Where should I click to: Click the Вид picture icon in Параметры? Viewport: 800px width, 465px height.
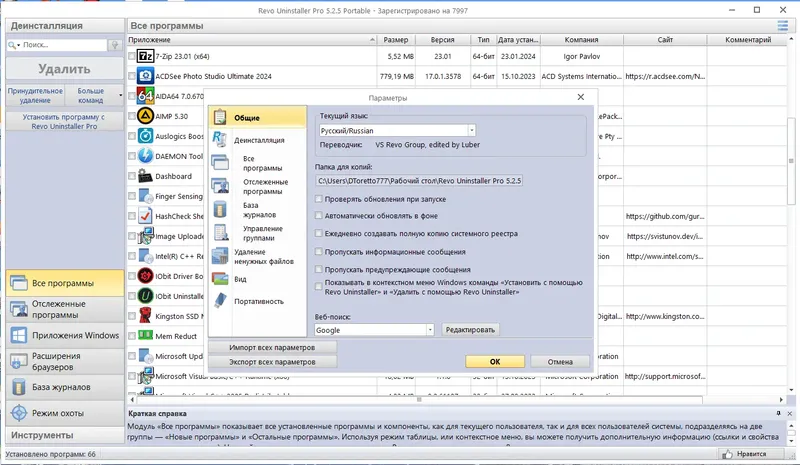pos(220,279)
